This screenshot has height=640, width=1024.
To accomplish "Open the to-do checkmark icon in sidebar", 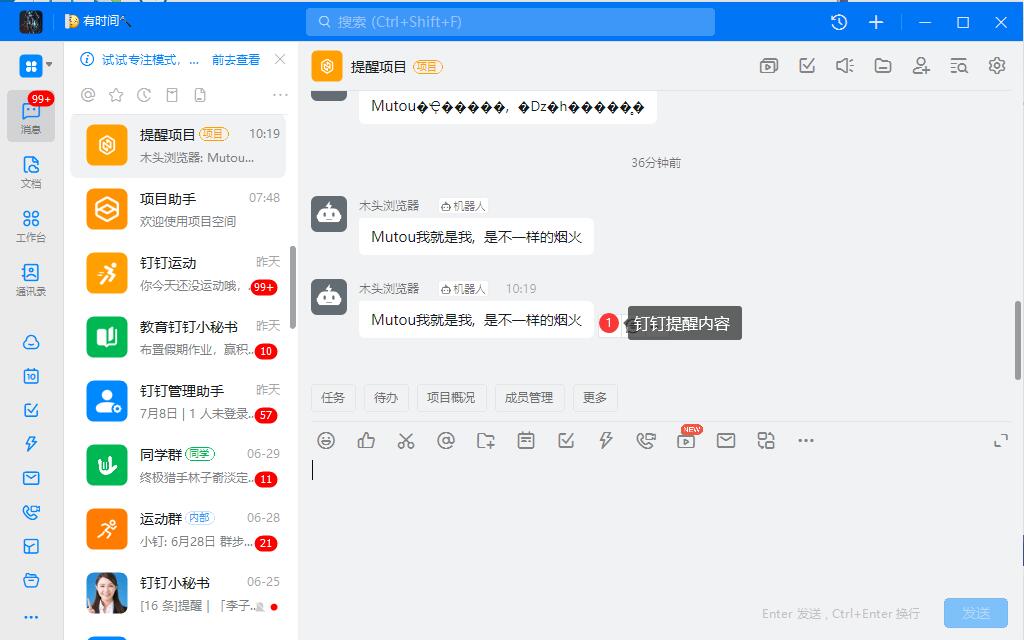I will coord(31,410).
